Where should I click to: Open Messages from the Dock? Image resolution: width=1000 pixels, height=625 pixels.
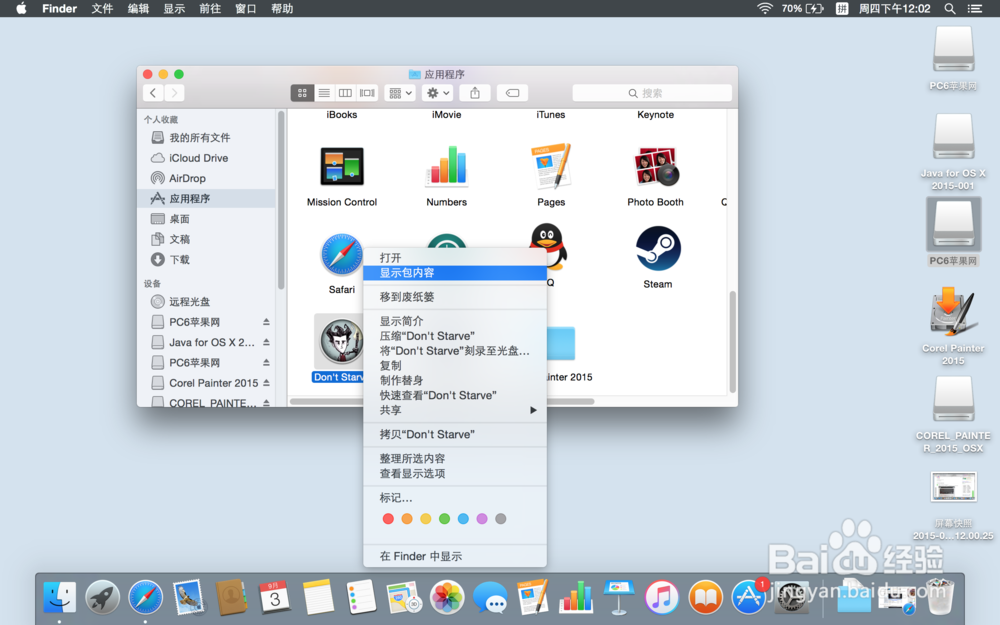pyautogui.click(x=490, y=598)
